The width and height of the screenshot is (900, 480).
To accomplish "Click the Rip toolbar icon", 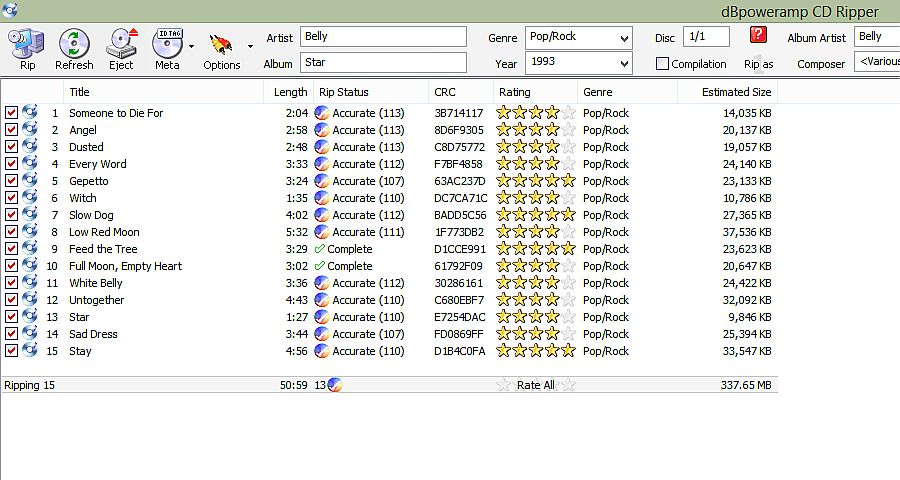I will [26, 44].
